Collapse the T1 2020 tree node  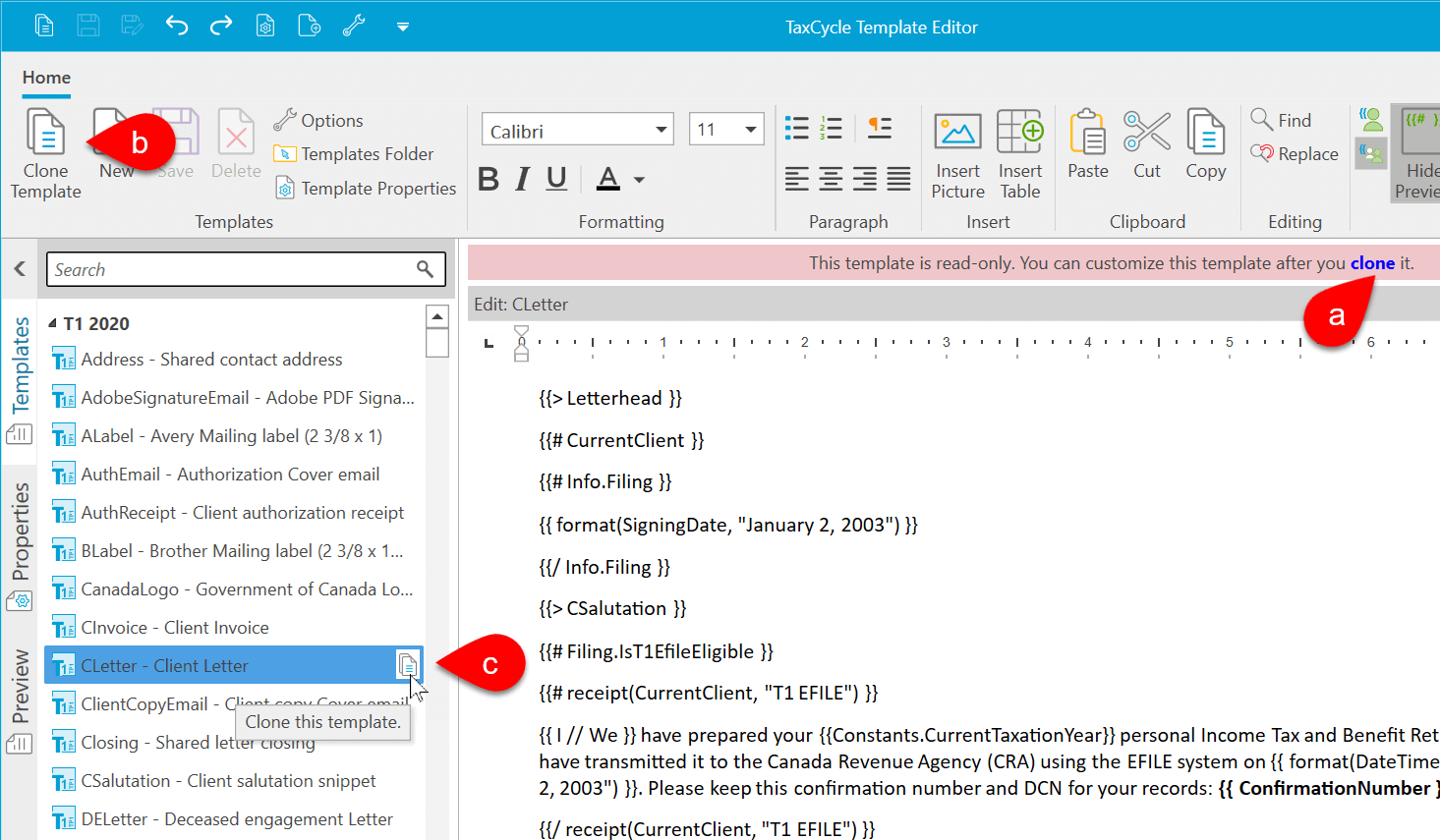(x=53, y=323)
